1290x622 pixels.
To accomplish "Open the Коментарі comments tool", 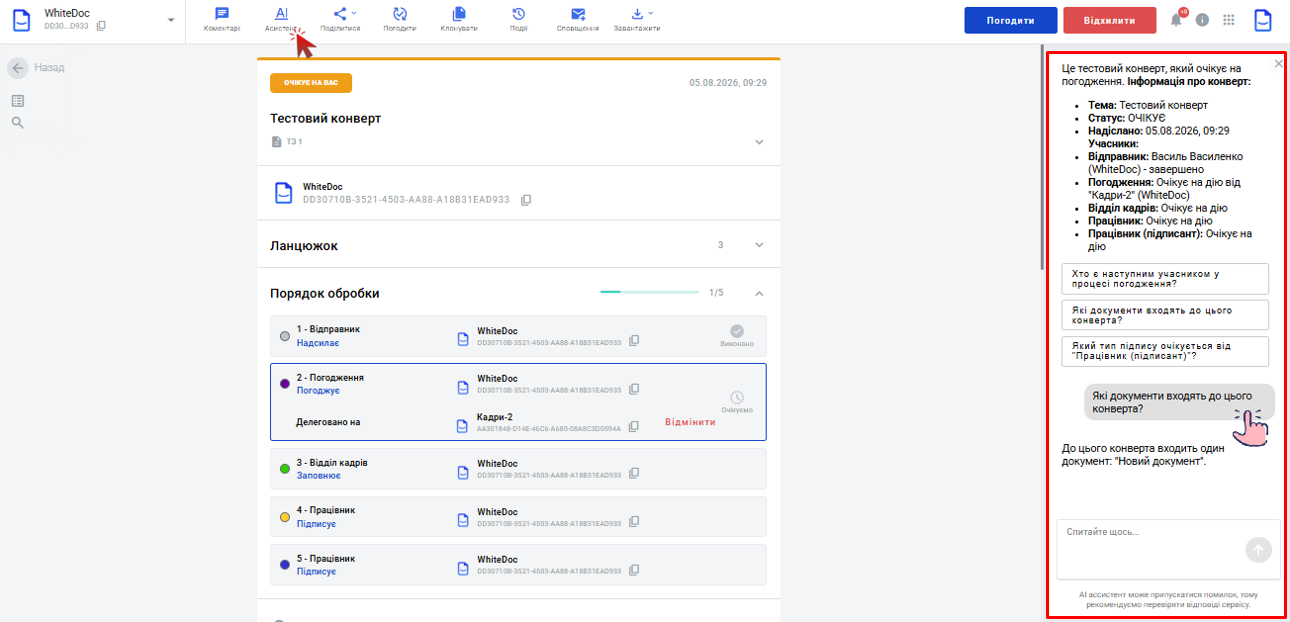I will click(x=222, y=20).
